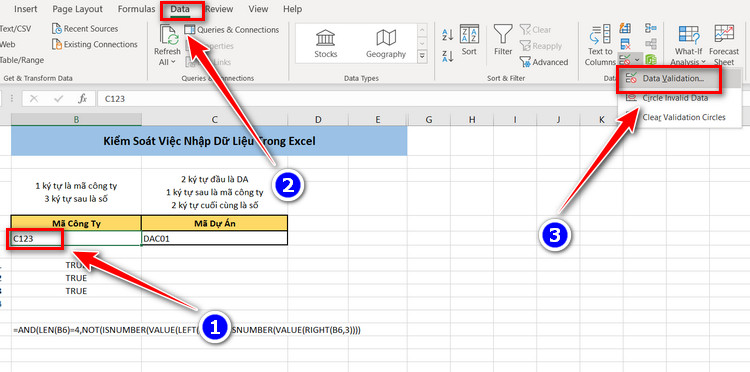Select column C header
Screen dimensions: 750x372
click(215, 120)
